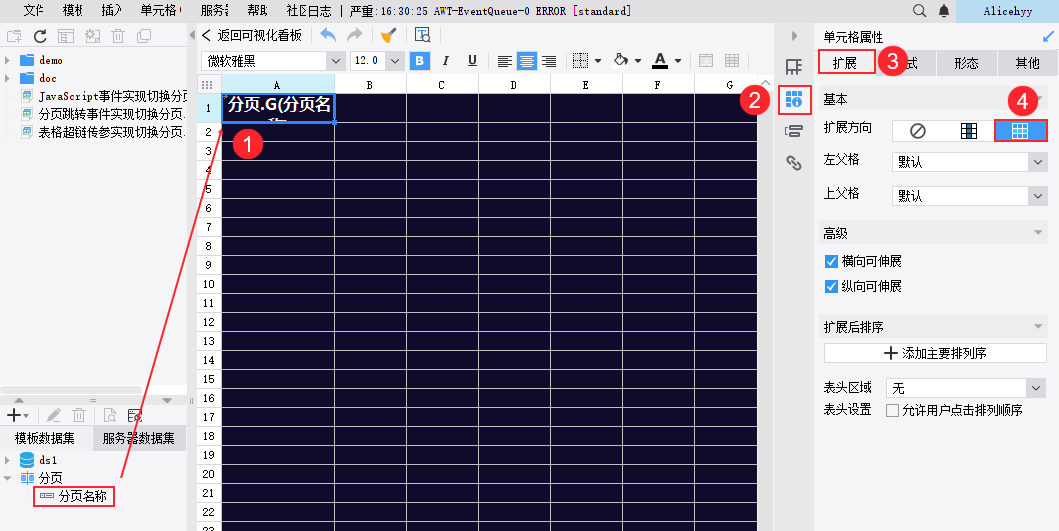Click the redo arrow in toolbar
Viewport: 1059px width, 531px height.
coord(355,35)
